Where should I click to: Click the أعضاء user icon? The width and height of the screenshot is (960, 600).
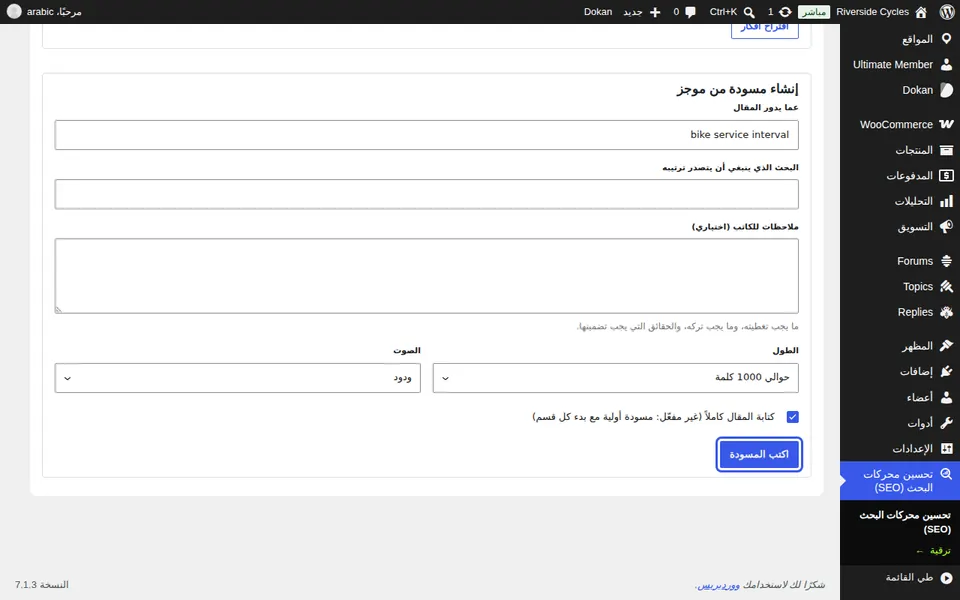947,397
